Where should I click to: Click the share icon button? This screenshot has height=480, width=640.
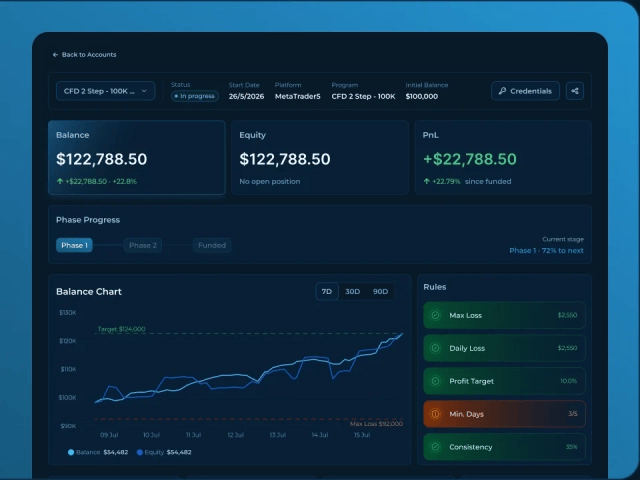tap(575, 91)
